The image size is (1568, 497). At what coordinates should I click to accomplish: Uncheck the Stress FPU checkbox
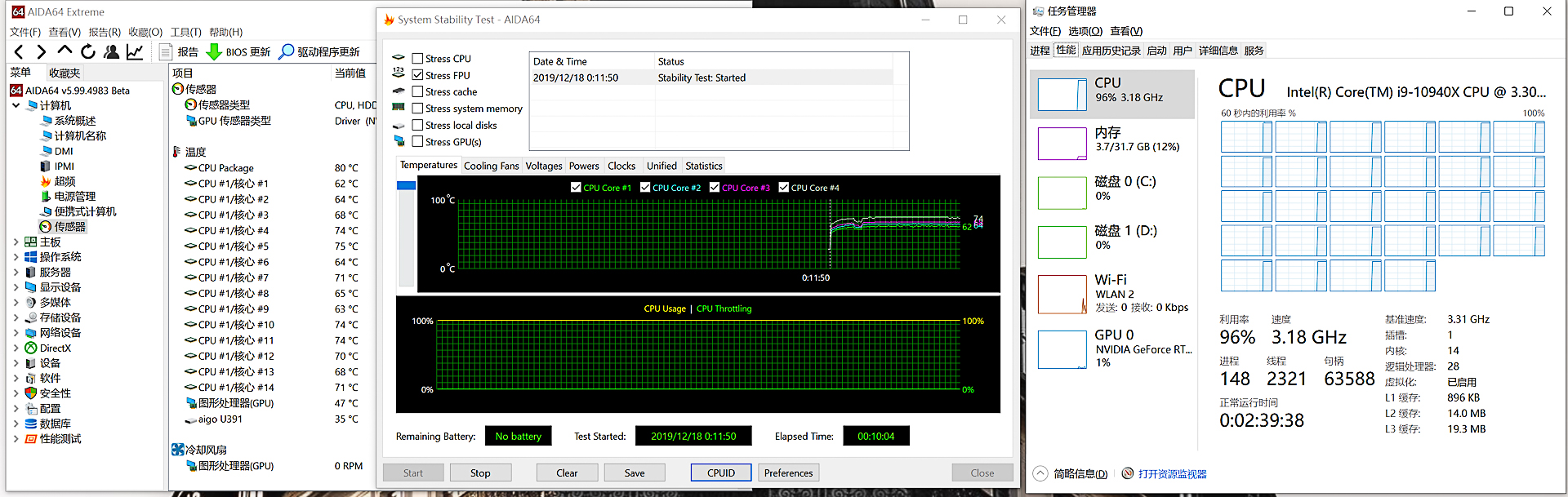tap(417, 75)
